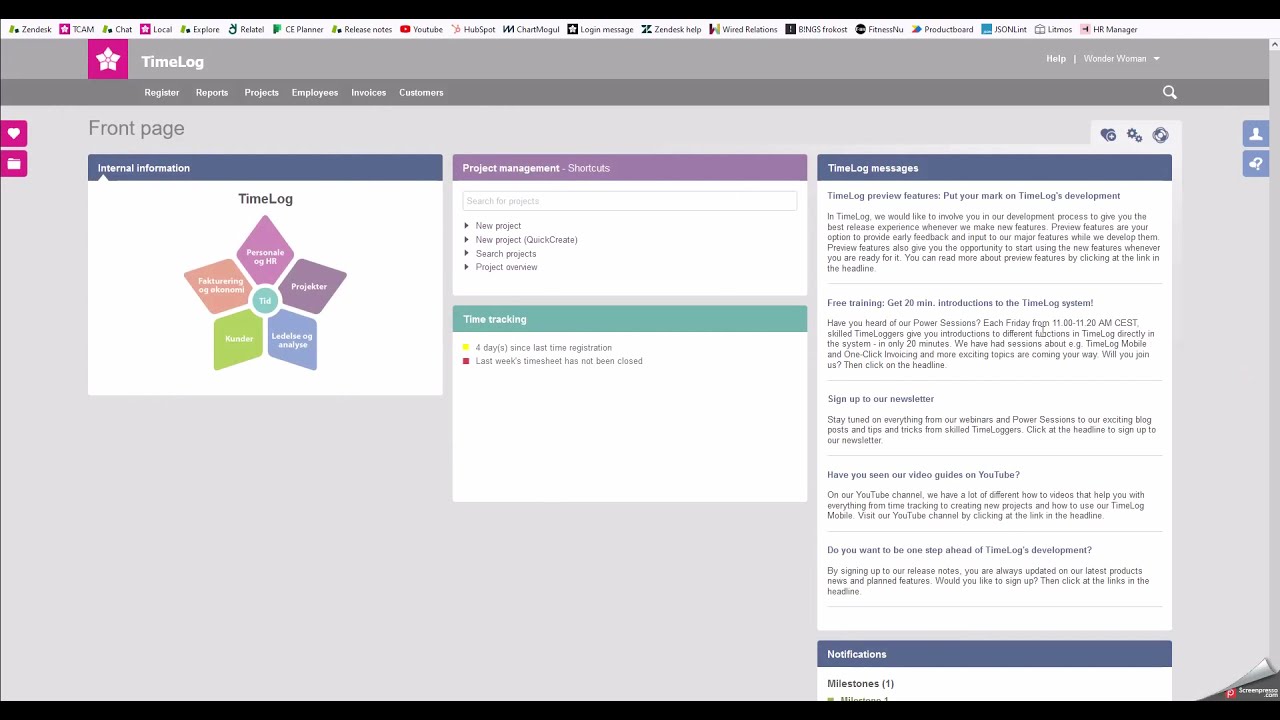Click pink Personale og HR petal

[265, 252]
